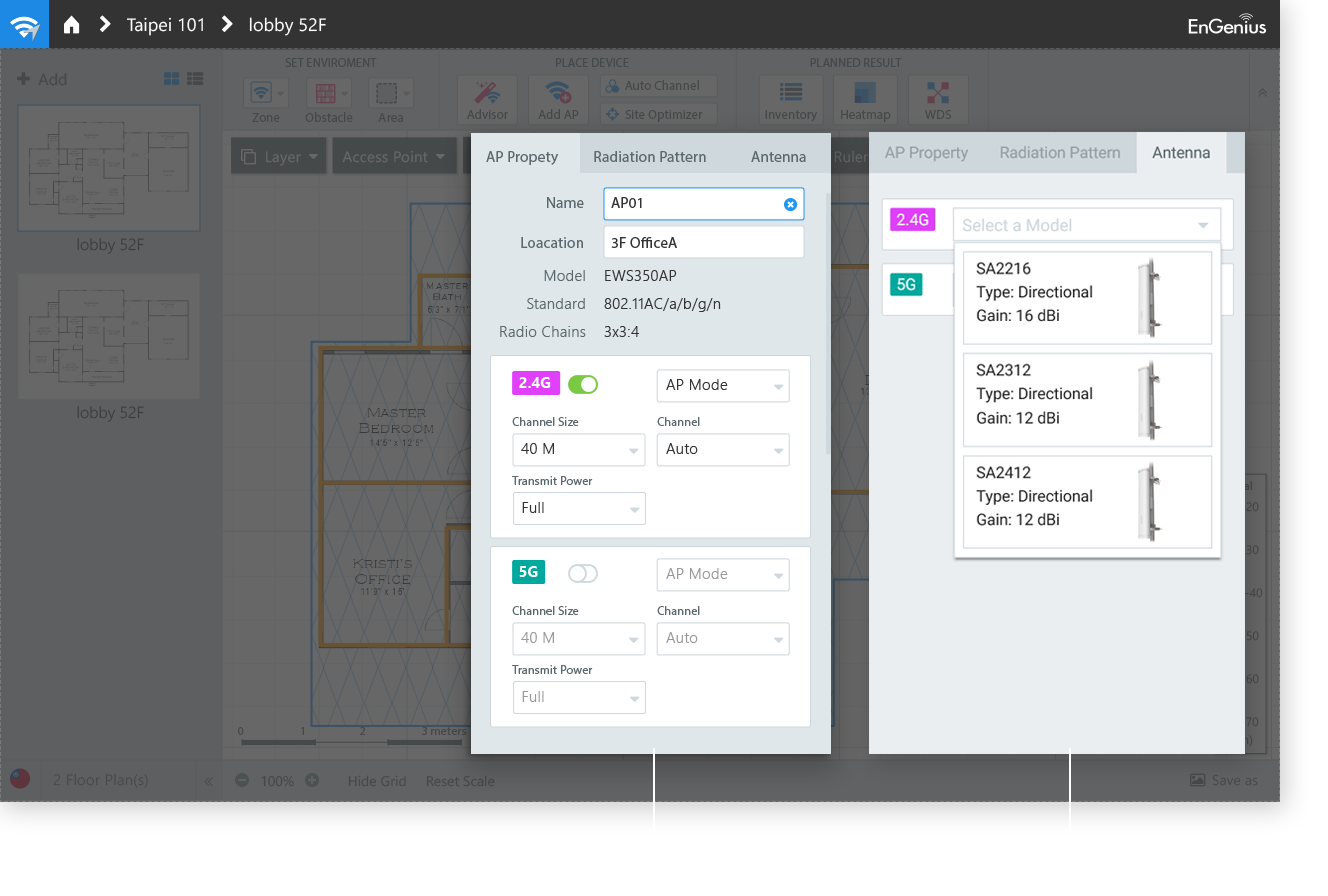The image size is (1328, 896).
Task: Click the 2 Floor Plan(s) status text
Action: pos(101,780)
